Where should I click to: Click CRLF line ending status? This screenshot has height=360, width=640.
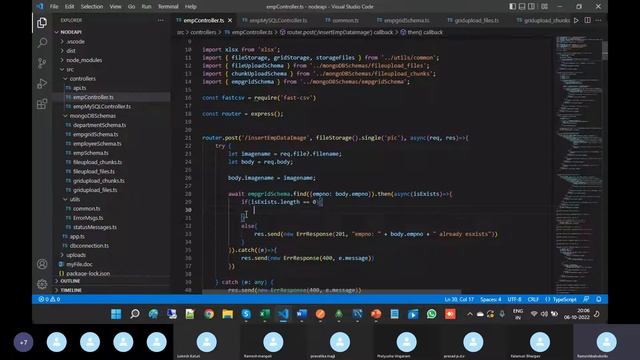click(x=533, y=299)
